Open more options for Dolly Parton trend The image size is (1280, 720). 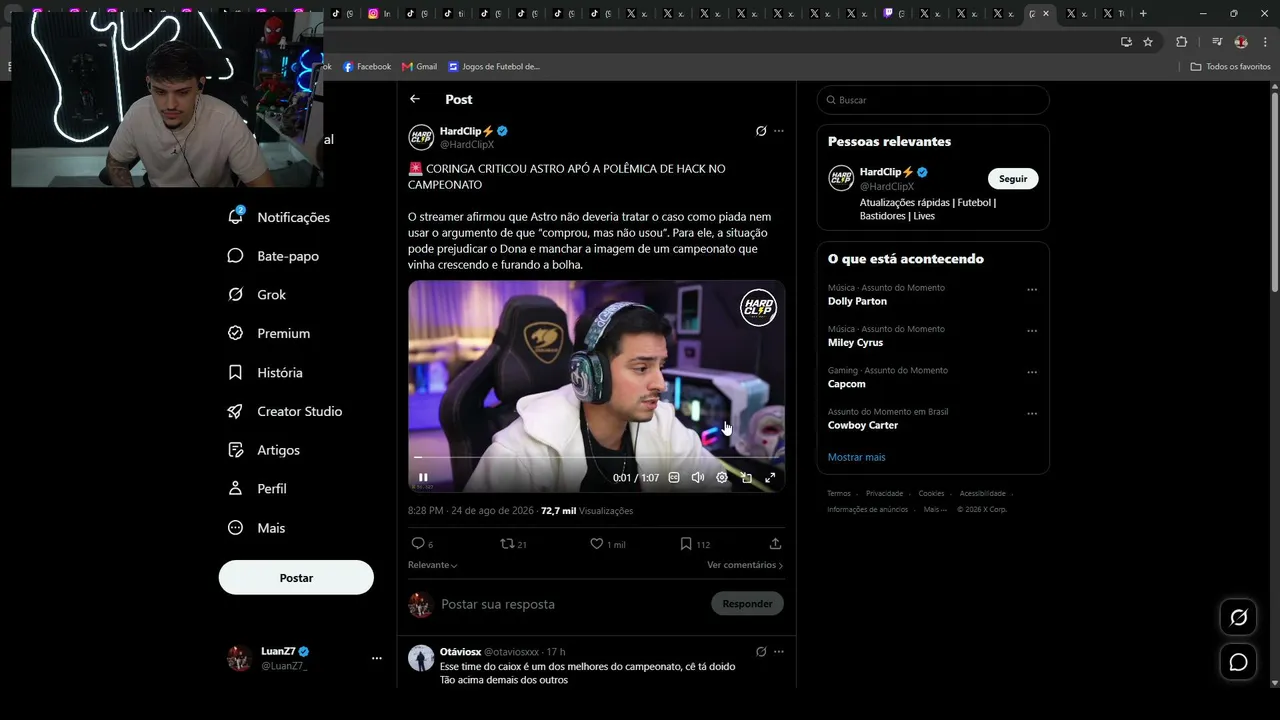point(1032,290)
